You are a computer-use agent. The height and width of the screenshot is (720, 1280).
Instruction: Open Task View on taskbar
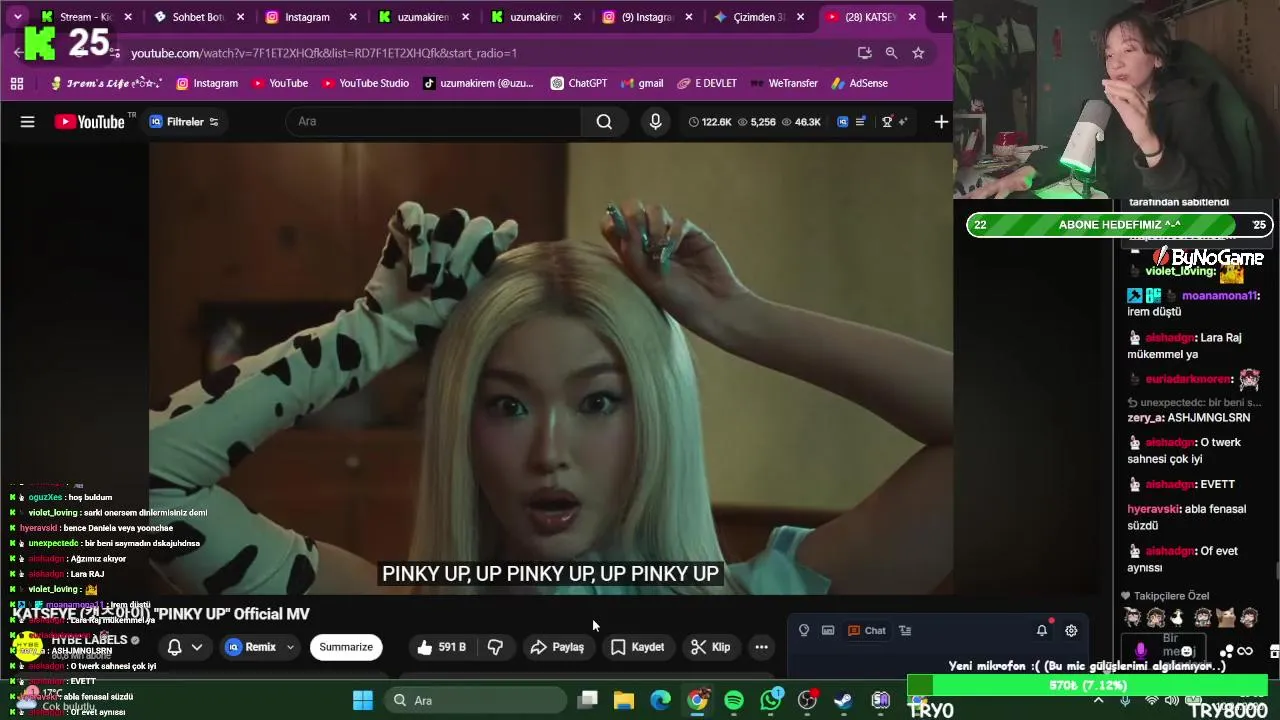pyautogui.click(x=588, y=700)
